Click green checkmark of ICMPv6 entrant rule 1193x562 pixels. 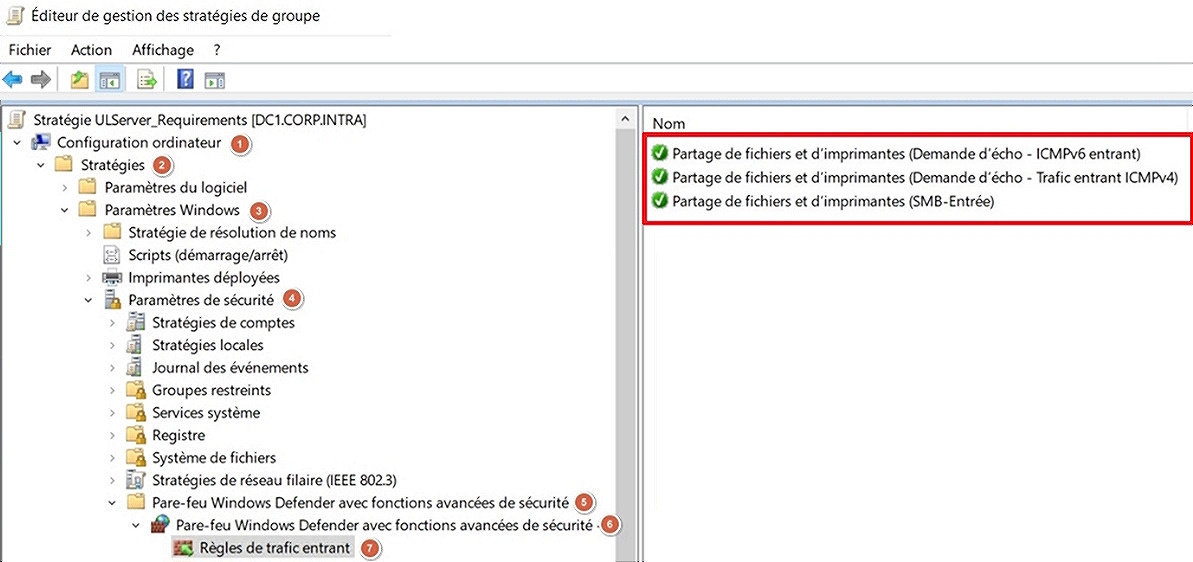tap(660, 153)
